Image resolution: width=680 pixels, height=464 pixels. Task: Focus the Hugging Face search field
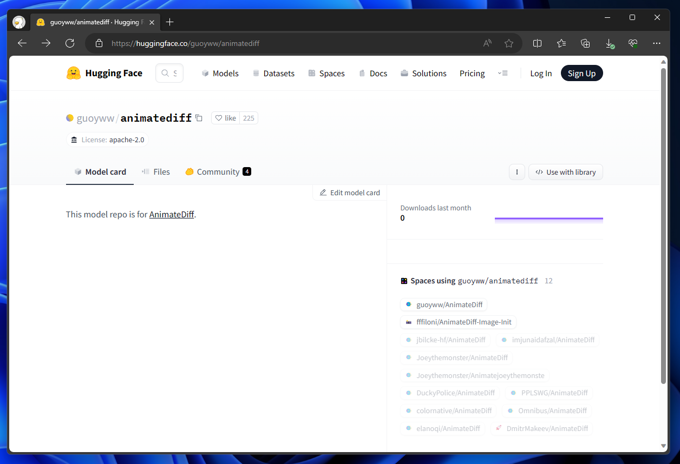[169, 73]
